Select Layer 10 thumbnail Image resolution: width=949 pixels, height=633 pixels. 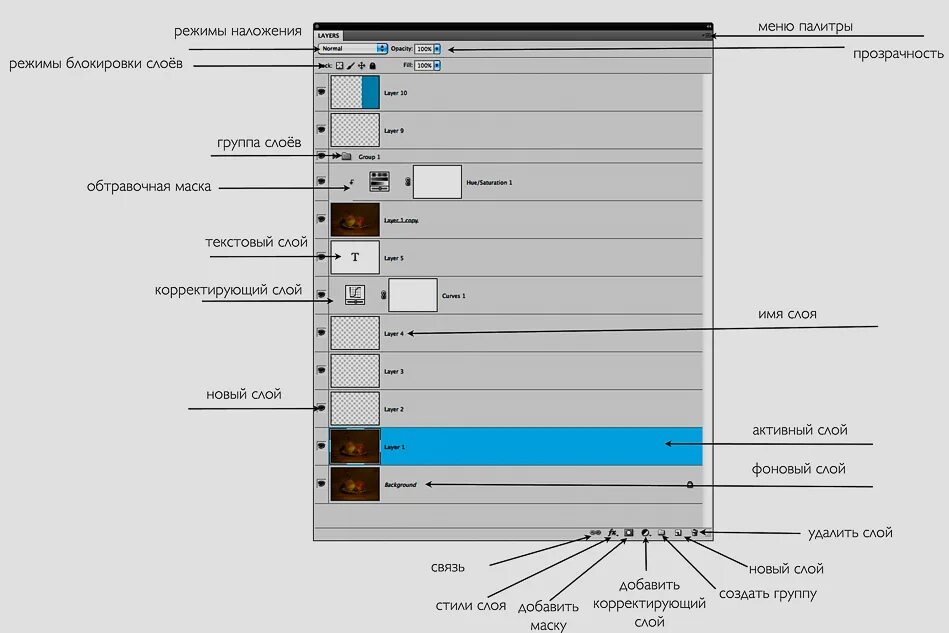[x=355, y=92]
